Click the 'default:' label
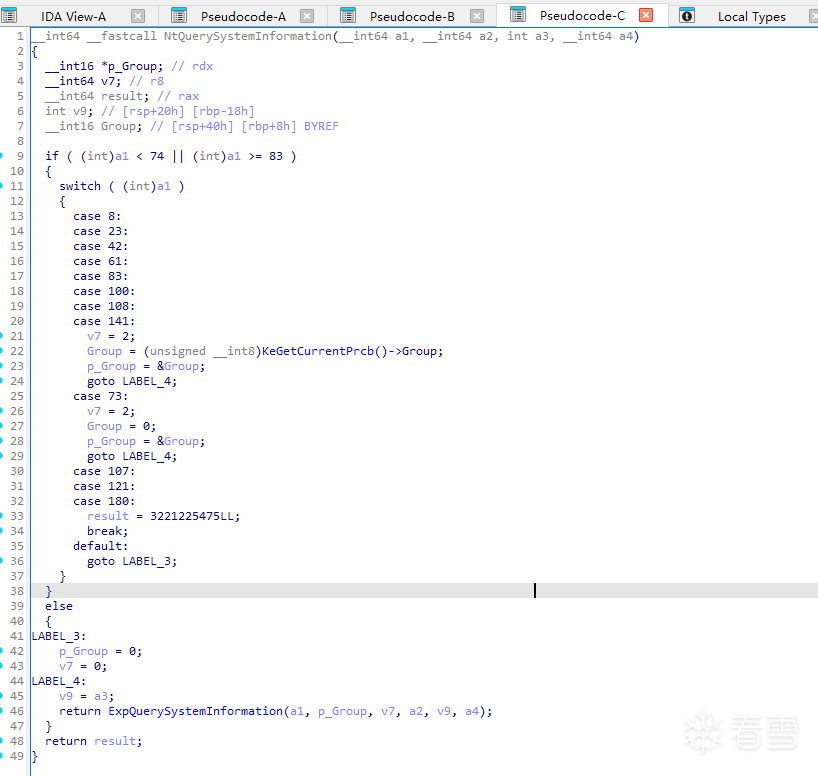The width and height of the screenshot is (818, 776). coord(100,546)
